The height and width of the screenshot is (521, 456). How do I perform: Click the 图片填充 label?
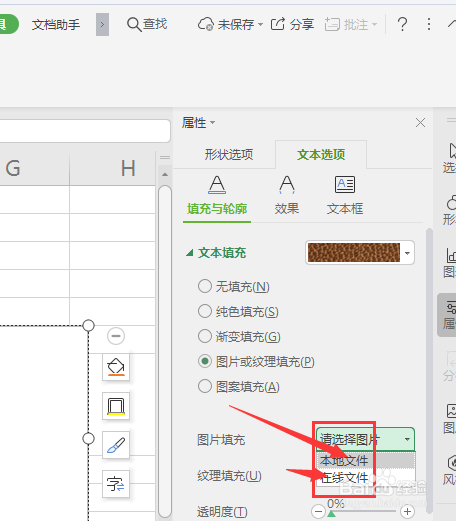click(221, 440)
